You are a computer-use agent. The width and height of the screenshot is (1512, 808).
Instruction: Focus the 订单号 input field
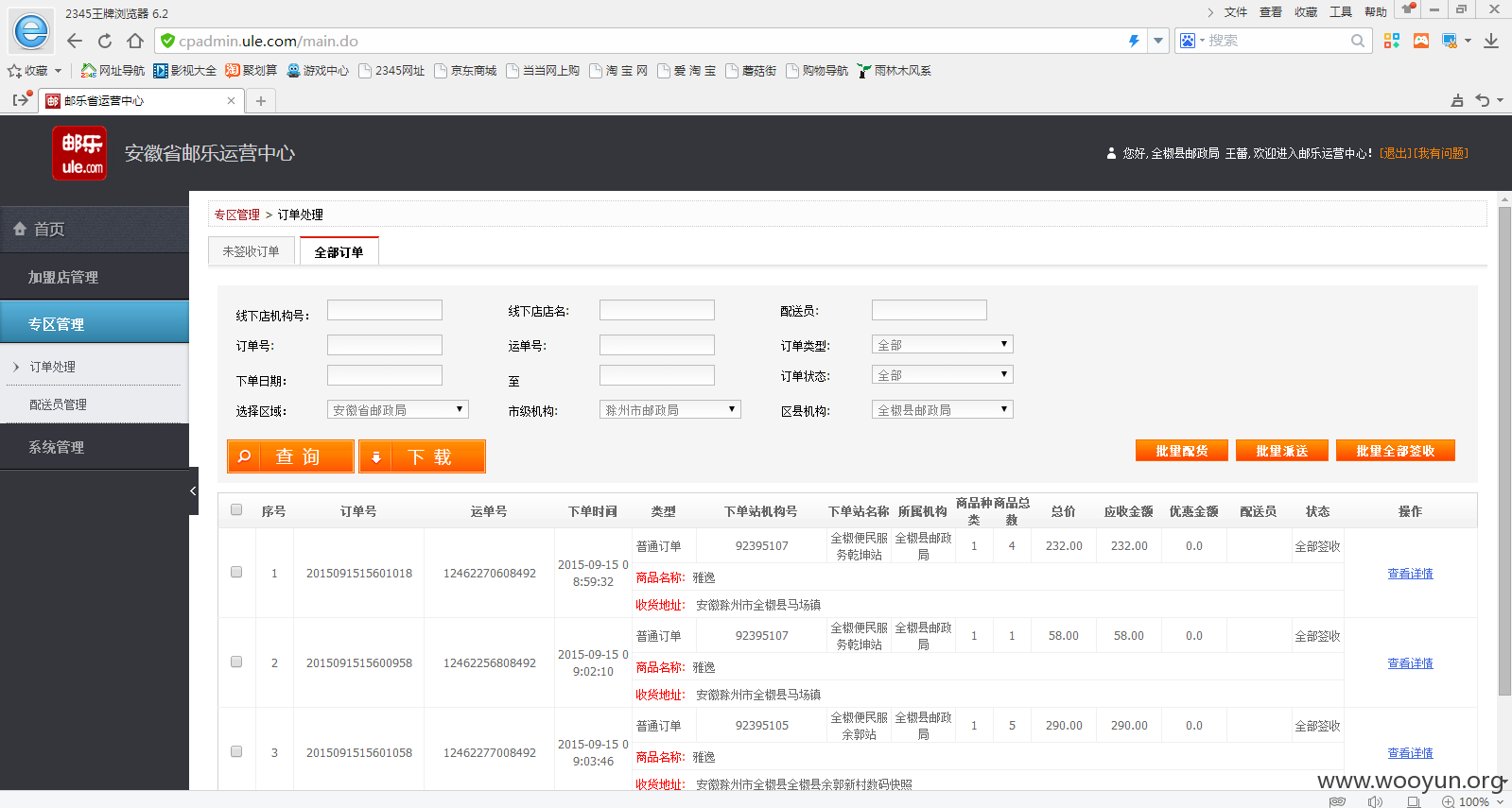[x=385, y=345]
